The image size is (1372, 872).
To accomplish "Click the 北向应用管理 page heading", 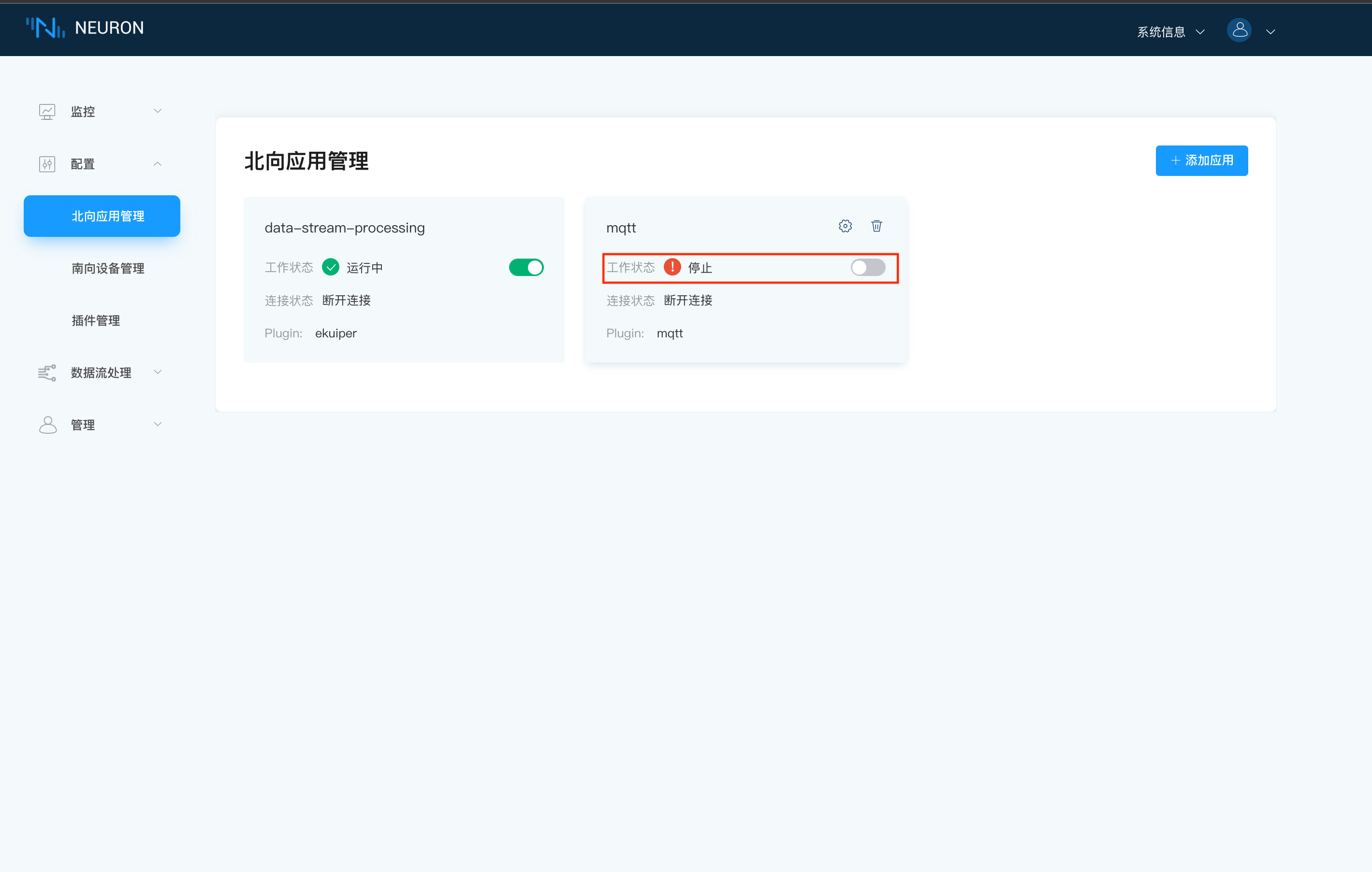I will click(x=307, y=161).
